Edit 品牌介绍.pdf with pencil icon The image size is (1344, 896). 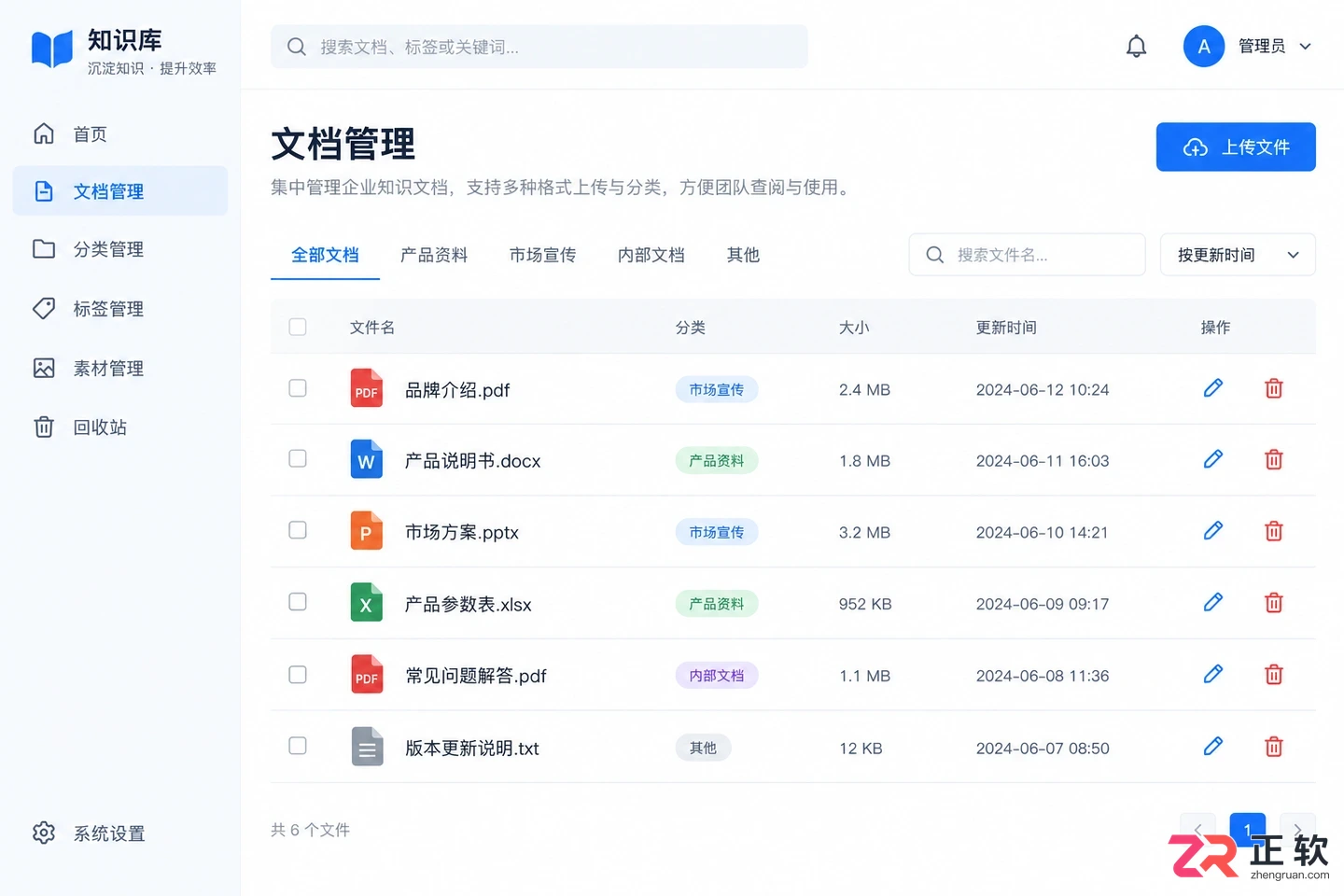(1213, 388)
